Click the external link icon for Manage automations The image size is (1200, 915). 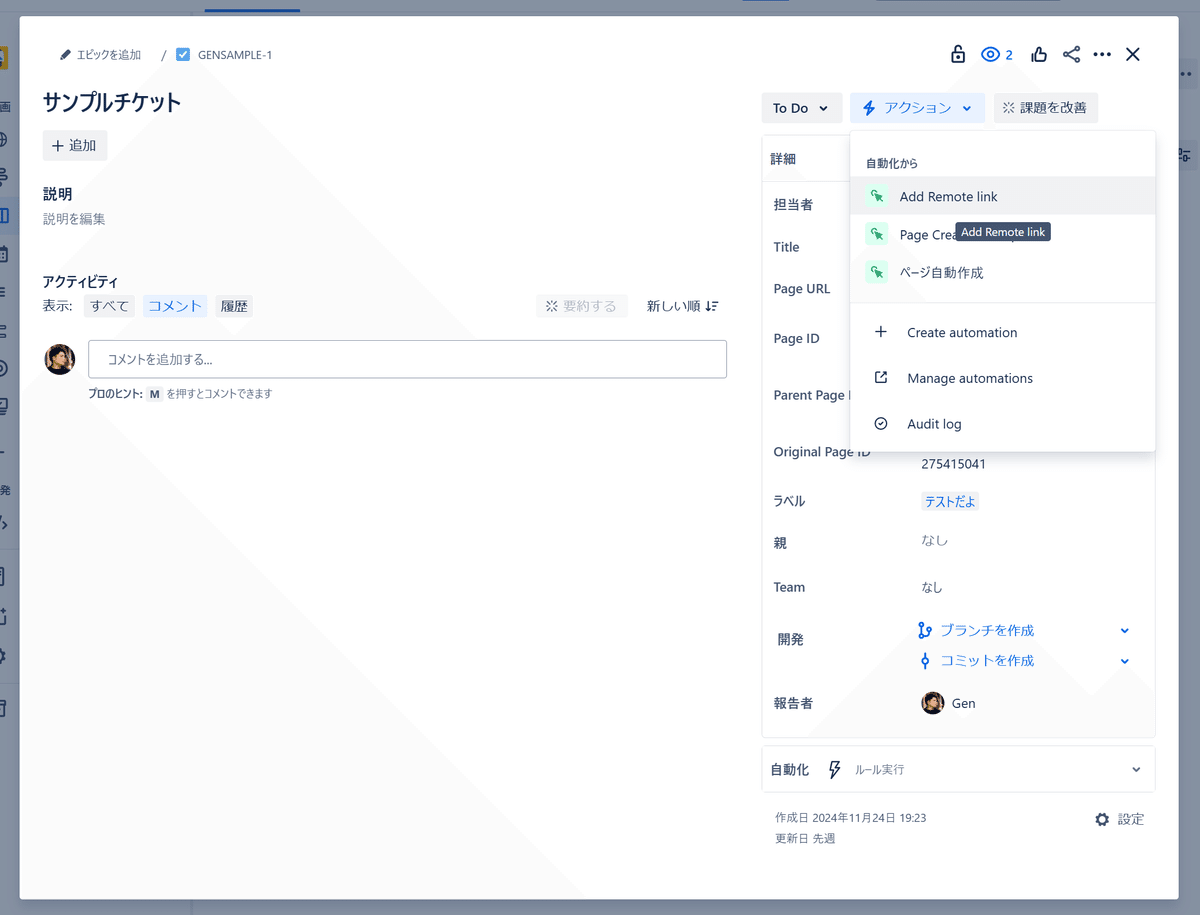[881, 378]
